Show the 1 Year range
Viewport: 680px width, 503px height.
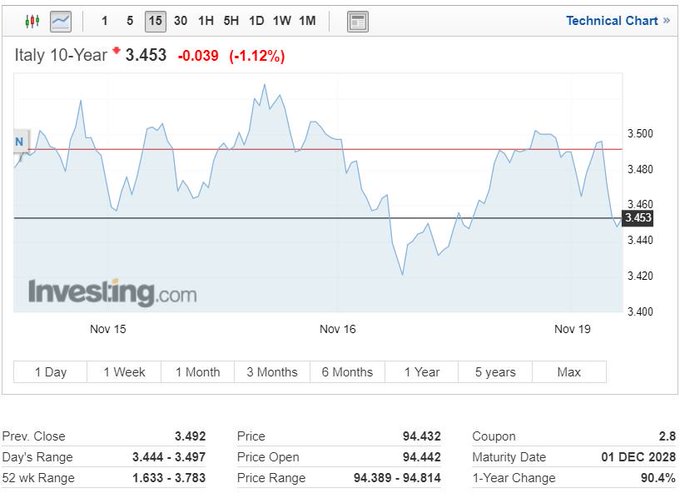[x=422, y=372]
